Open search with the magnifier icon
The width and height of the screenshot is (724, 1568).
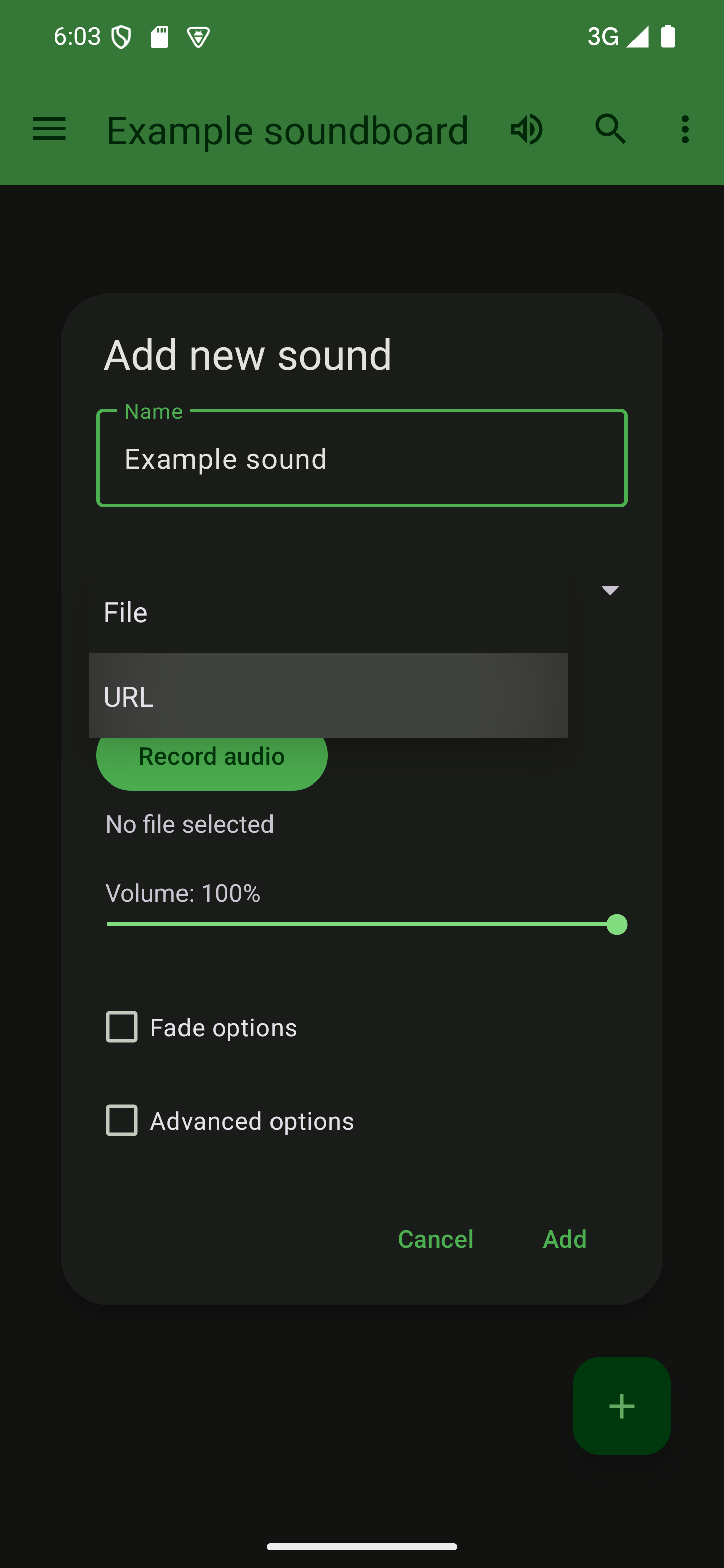(610, 129)
